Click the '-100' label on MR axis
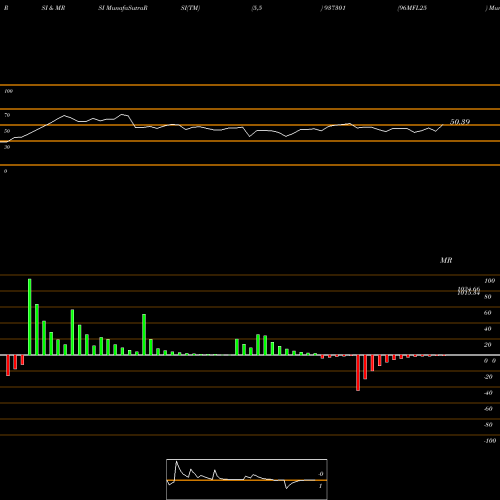Viewport: 500px width, 500px height. pyautogui.click(x=490, y=441)
